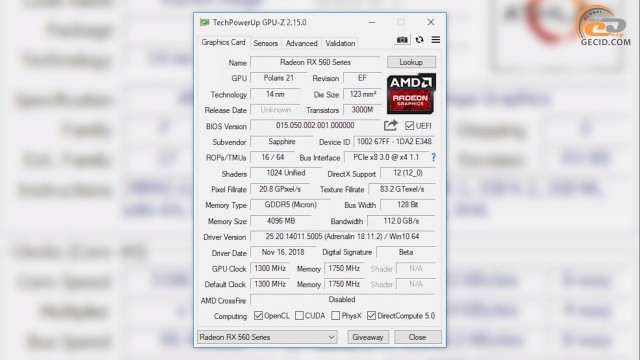Click the Shaders field 1024 Unified
The width and height of the screenshot is (640, 360).
coord(286,173)
